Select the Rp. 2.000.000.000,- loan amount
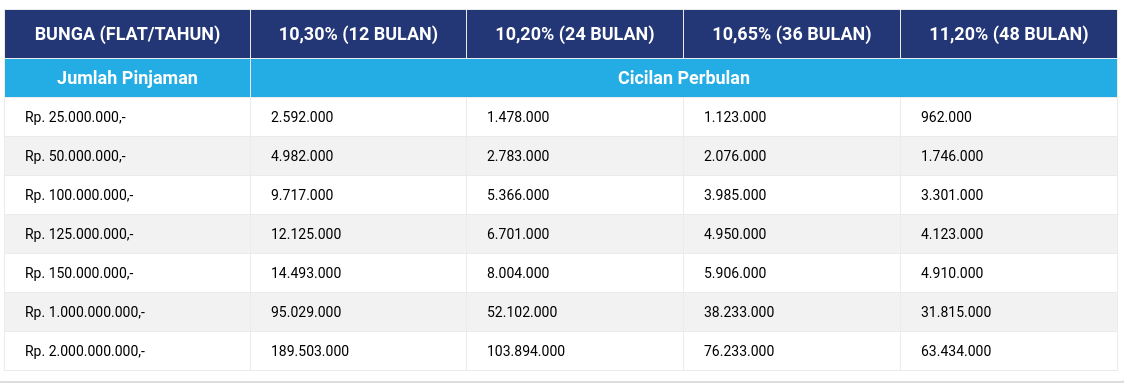This screenshot has height=383, width=1124. (85, 351)
